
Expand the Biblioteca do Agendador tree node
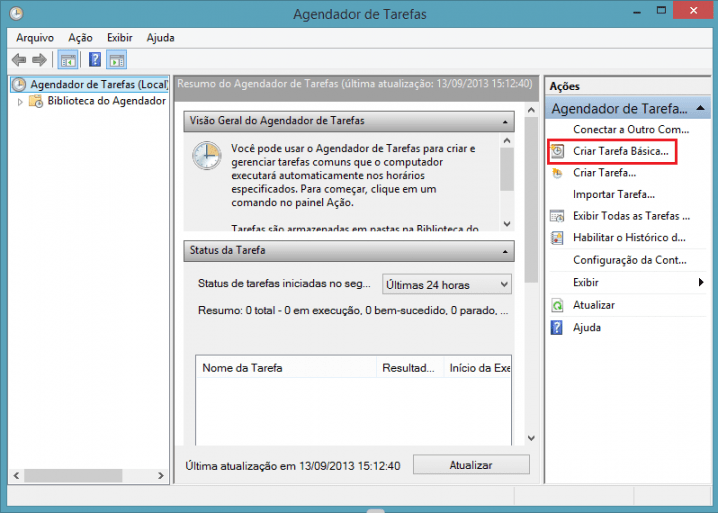(20, 102)
